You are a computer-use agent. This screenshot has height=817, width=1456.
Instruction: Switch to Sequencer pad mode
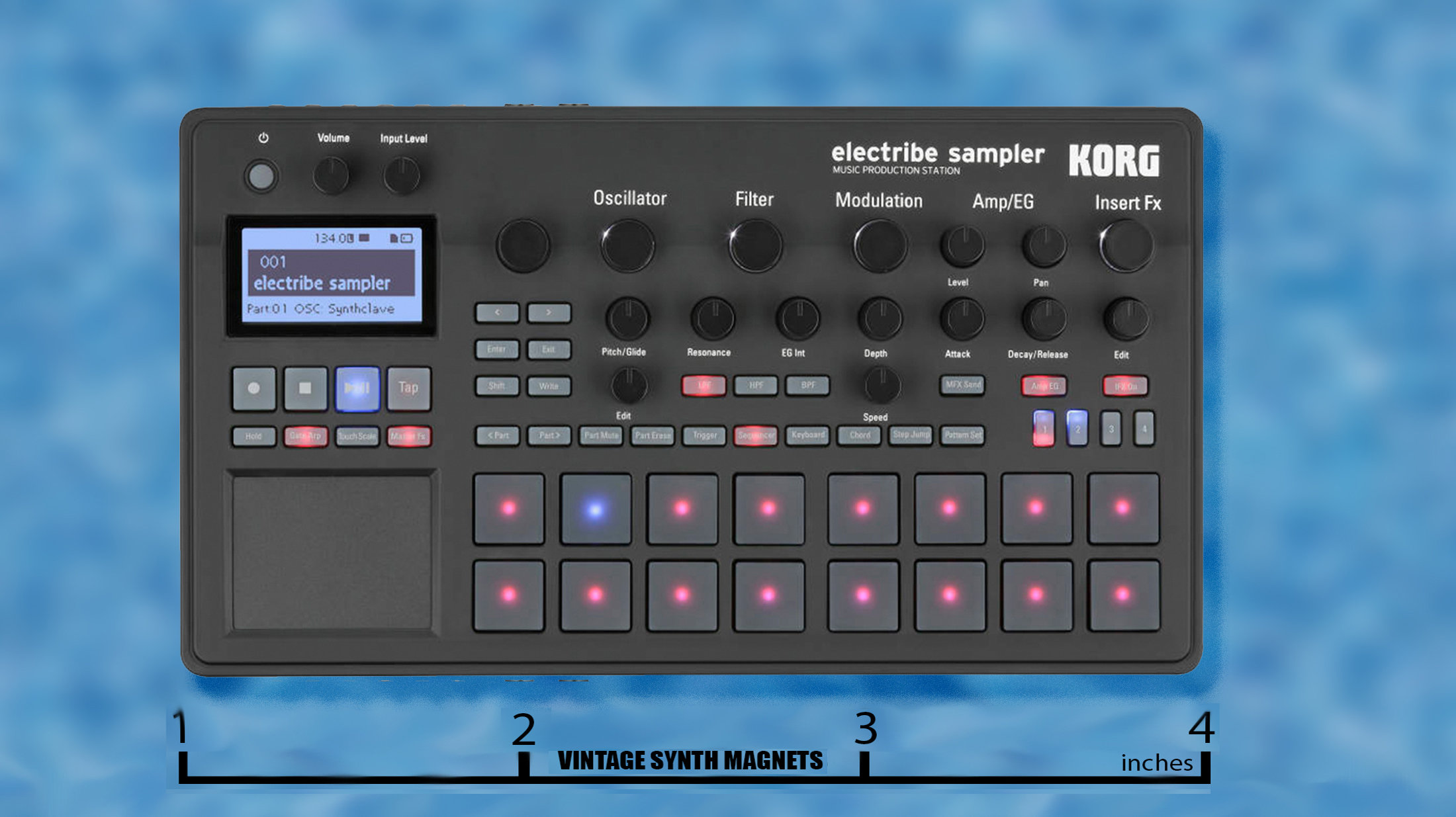[756, 435]
